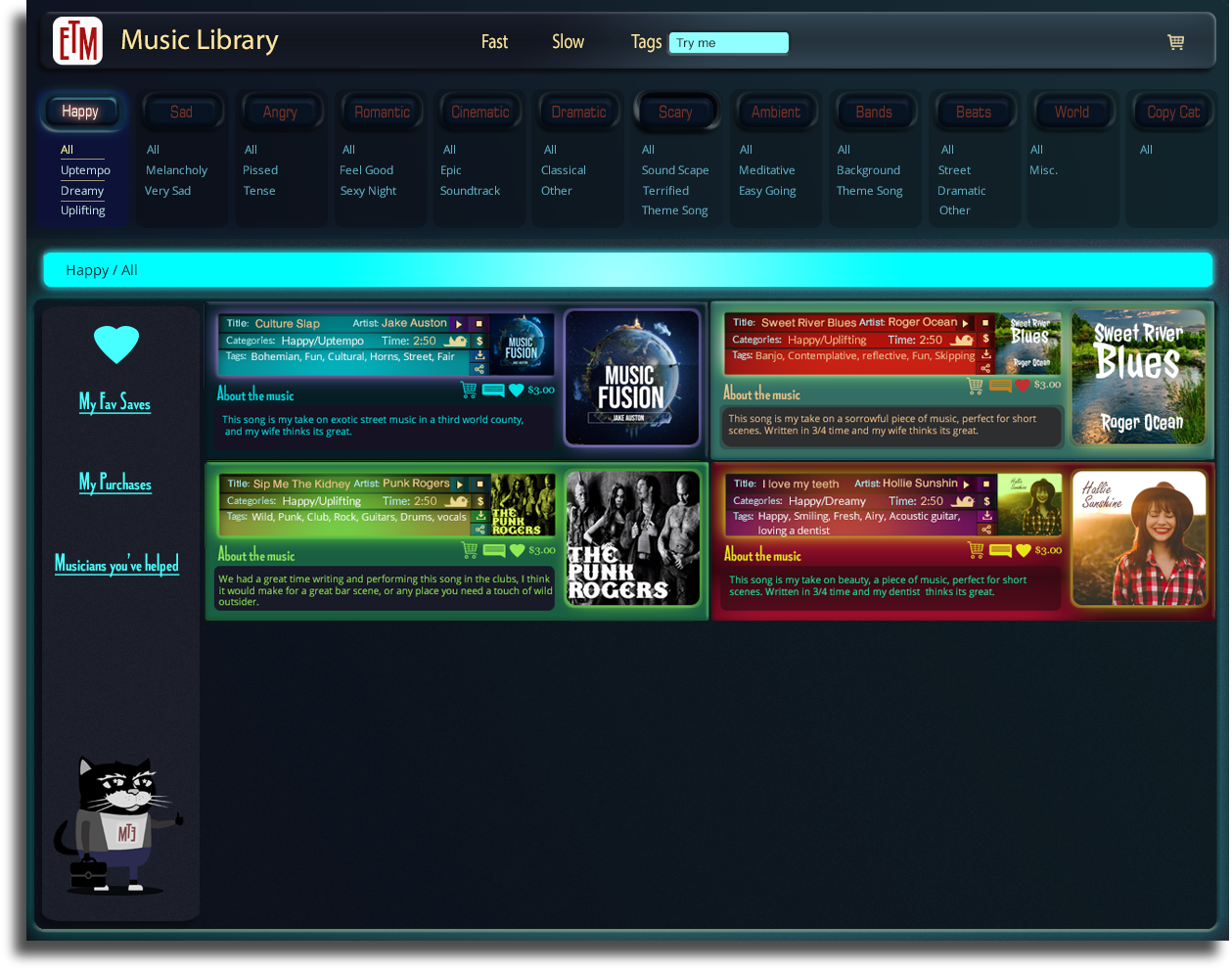Click dollar sign icon on I love my teeth
The image size is (1232, 971).
pos(986,501)
